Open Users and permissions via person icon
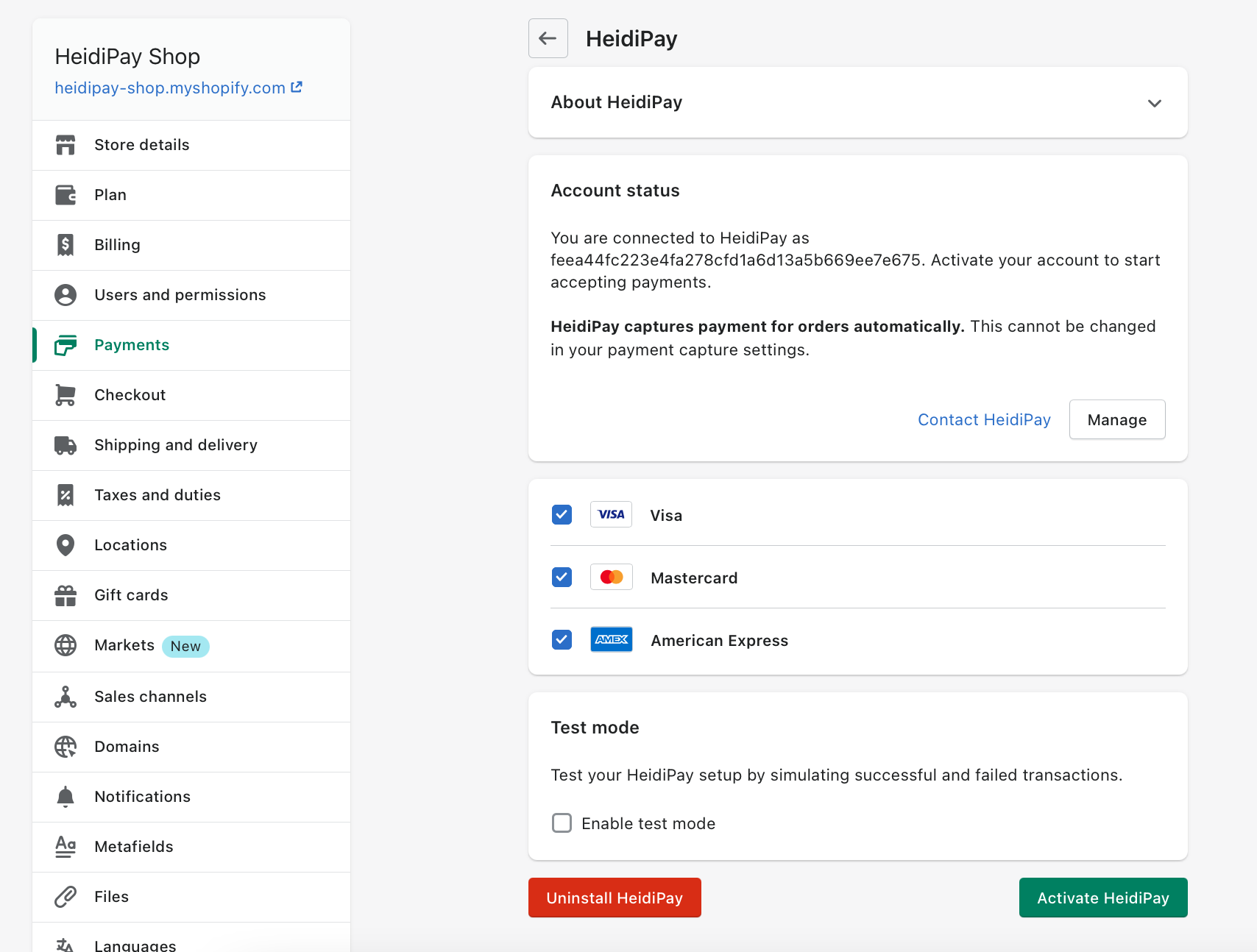 [x=65, y=294]
